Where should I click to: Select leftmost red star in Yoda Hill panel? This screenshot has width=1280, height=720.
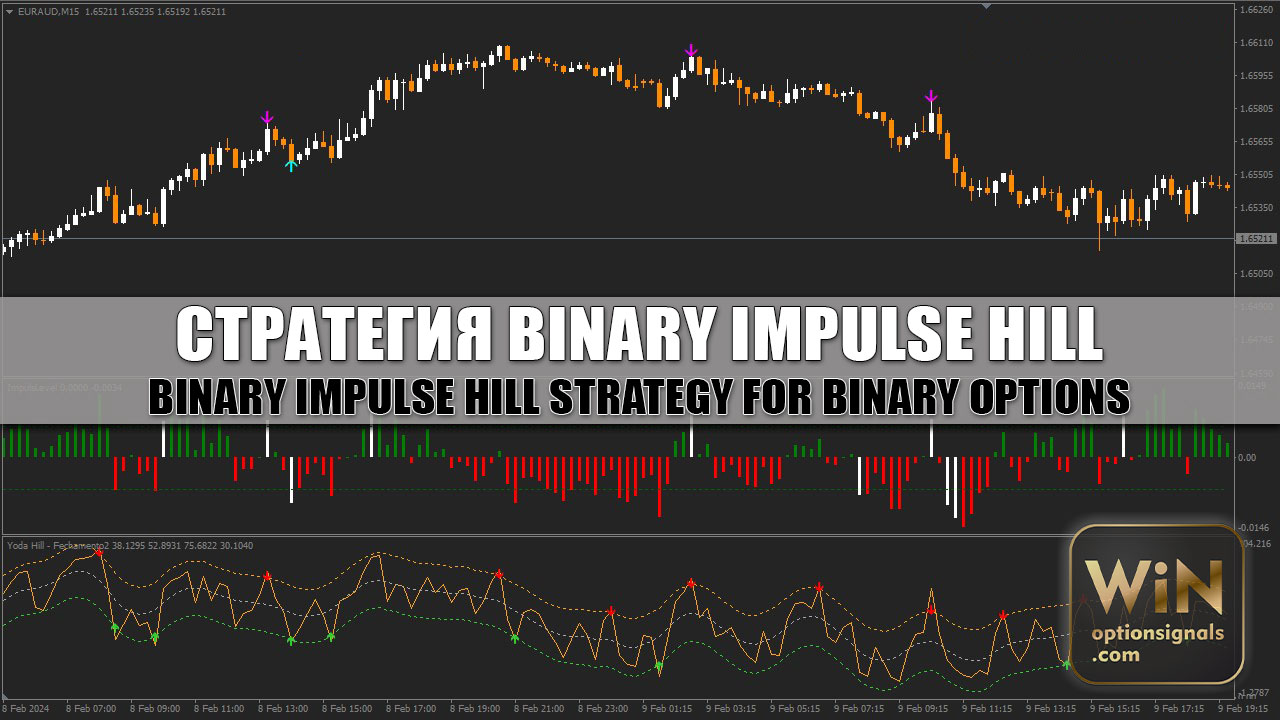click(98, 551)
